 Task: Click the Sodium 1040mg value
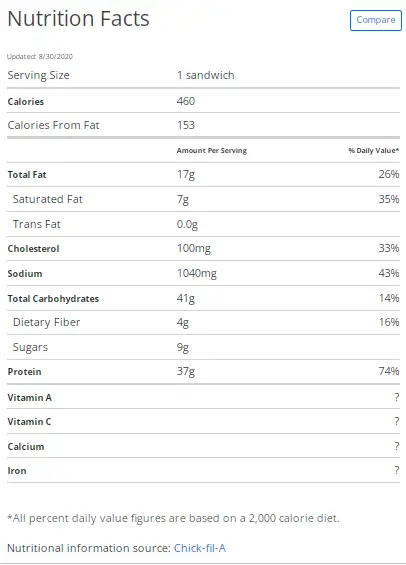197,273
